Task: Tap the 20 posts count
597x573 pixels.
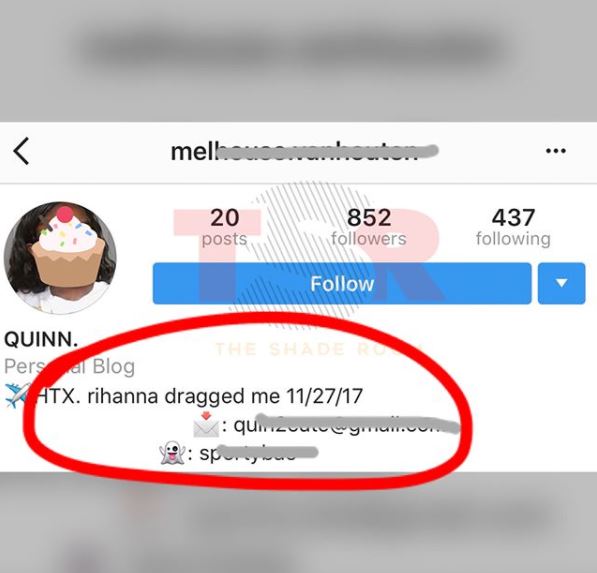Action: (x=225, y=227)
